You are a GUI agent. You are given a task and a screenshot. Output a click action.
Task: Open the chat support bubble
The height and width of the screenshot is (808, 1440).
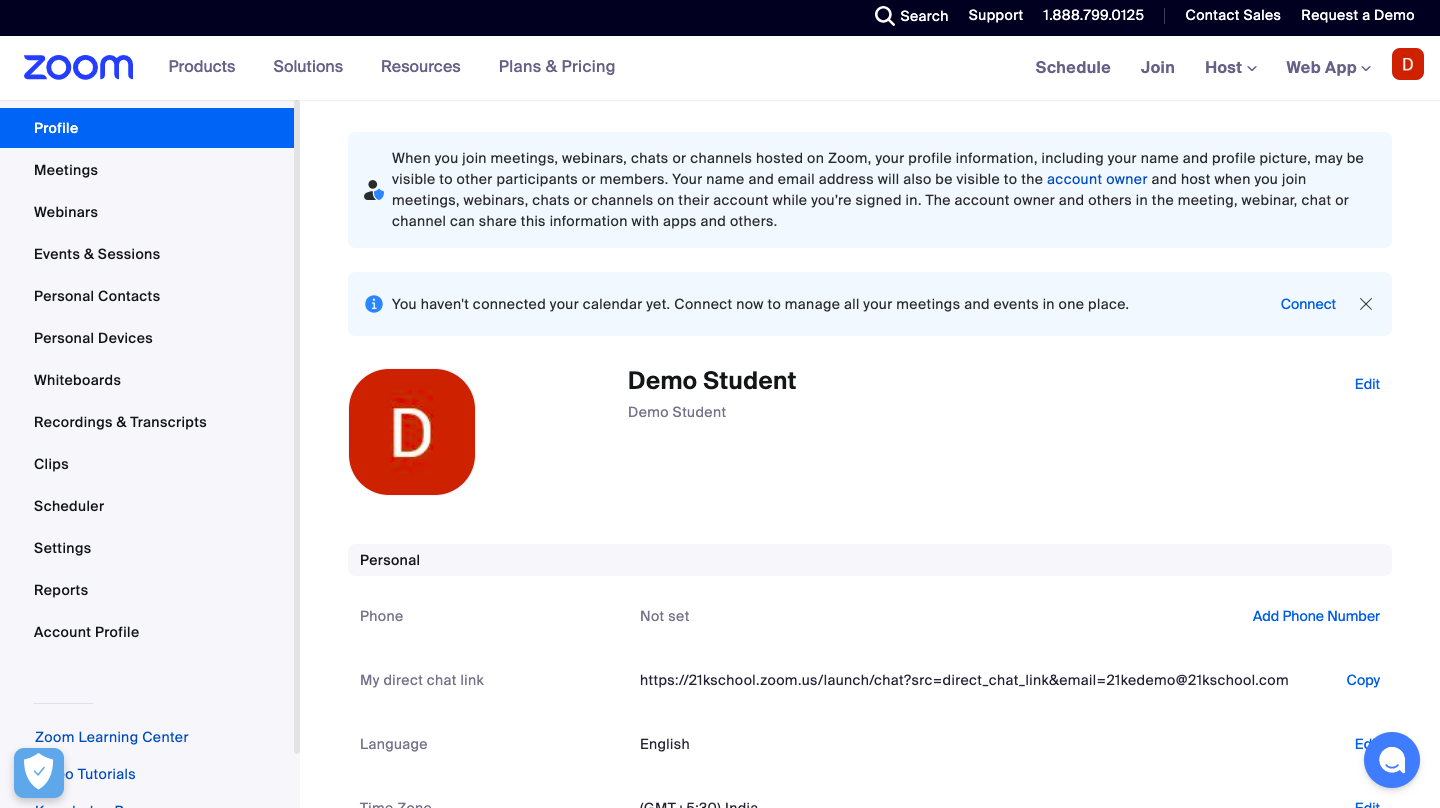click(x=1391, y=760)
